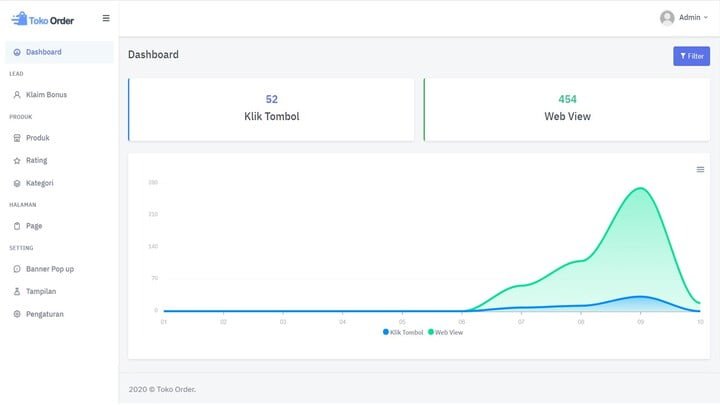Image resolution: width=720 pixels, height=405 pixels.
Task: Click the Kategori layers icon
Action: tap(17, 183)
